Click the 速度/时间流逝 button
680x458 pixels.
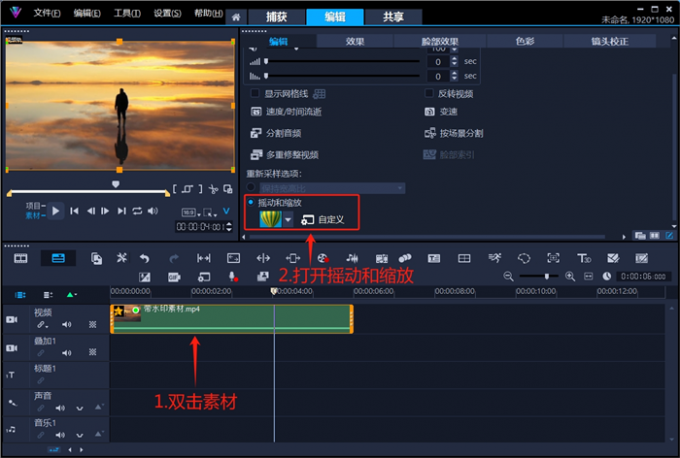pyautogui.click(x=286, y=112)
